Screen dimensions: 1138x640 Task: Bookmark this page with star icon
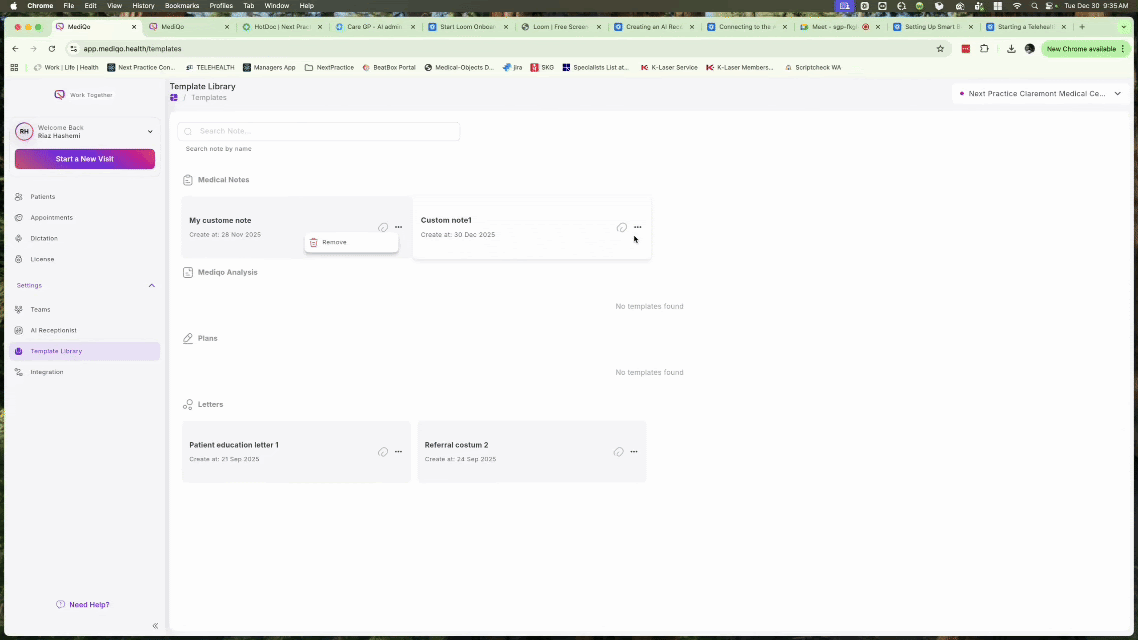pyautogui.click(x=940, y=49)
